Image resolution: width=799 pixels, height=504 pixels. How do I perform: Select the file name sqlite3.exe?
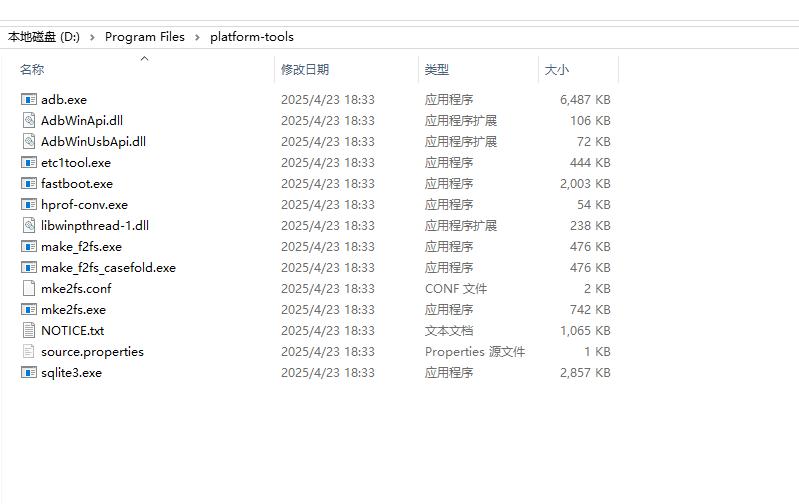click(x=71, y=373)
